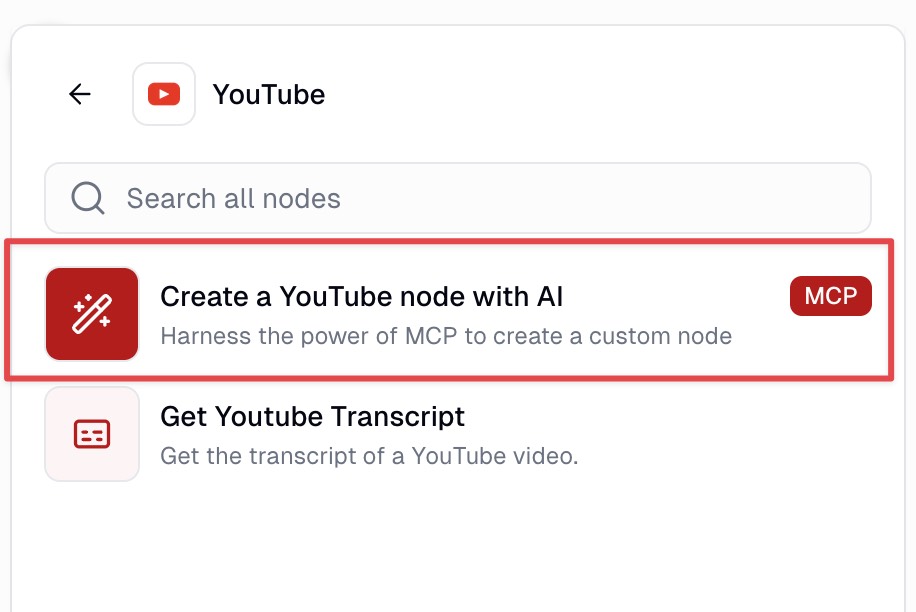Click the red transcript icon beside Get Youtube Transcript
The height and width of the screenshot is (612, 916).
tap(91, 433)
